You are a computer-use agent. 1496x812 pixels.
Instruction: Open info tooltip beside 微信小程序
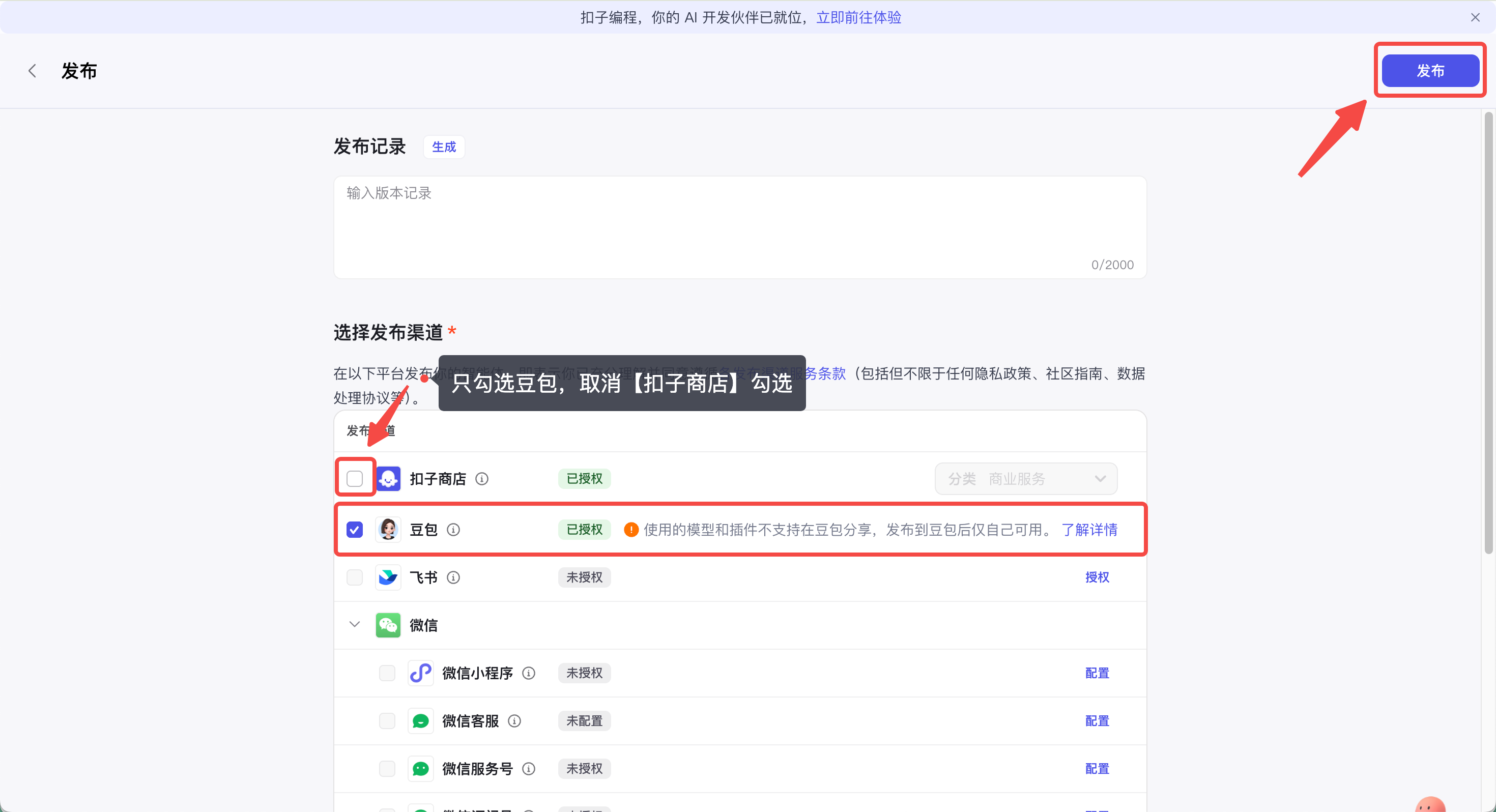tap(529, 673)
